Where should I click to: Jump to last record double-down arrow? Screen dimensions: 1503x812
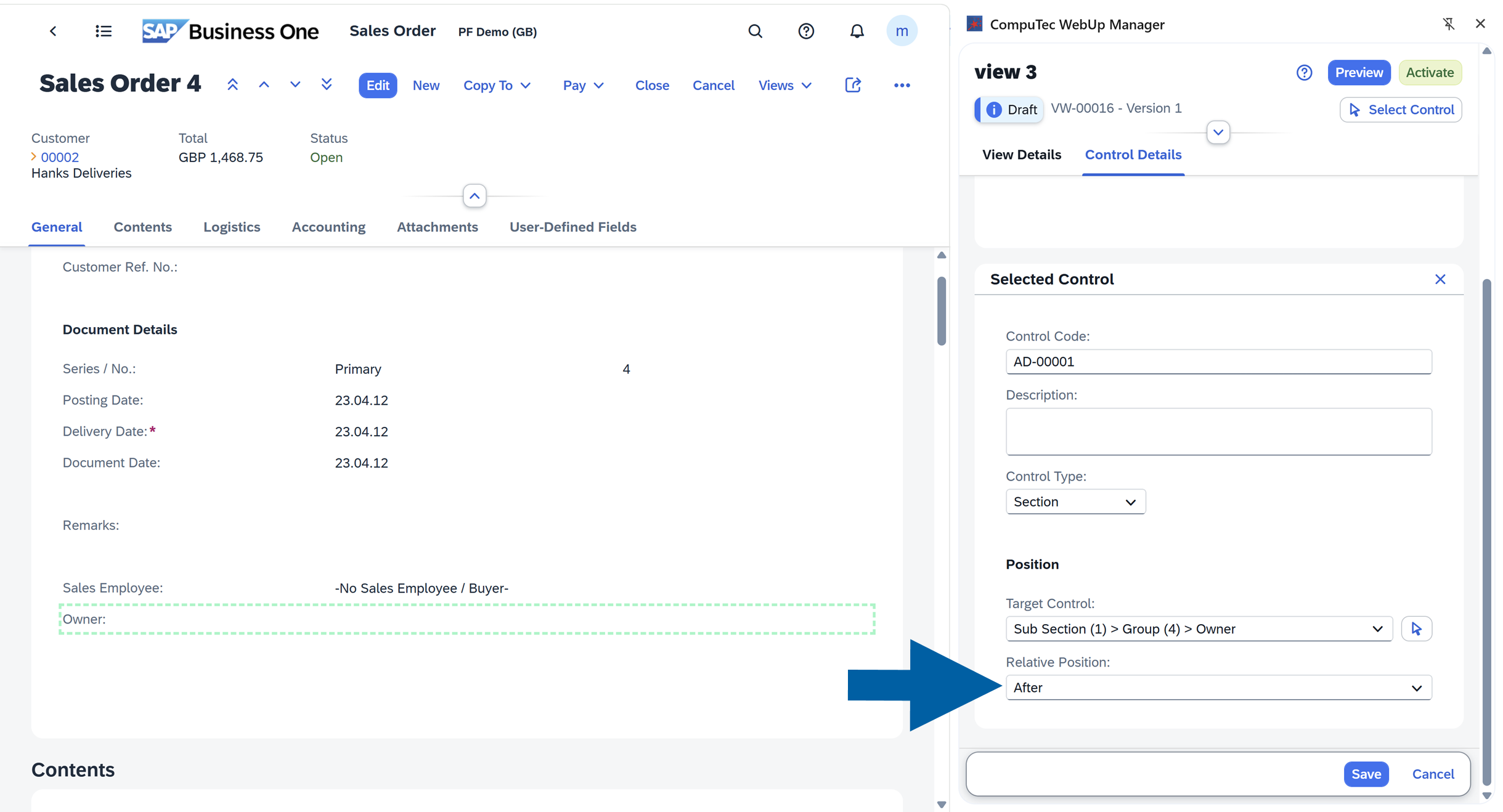point(327,85)
